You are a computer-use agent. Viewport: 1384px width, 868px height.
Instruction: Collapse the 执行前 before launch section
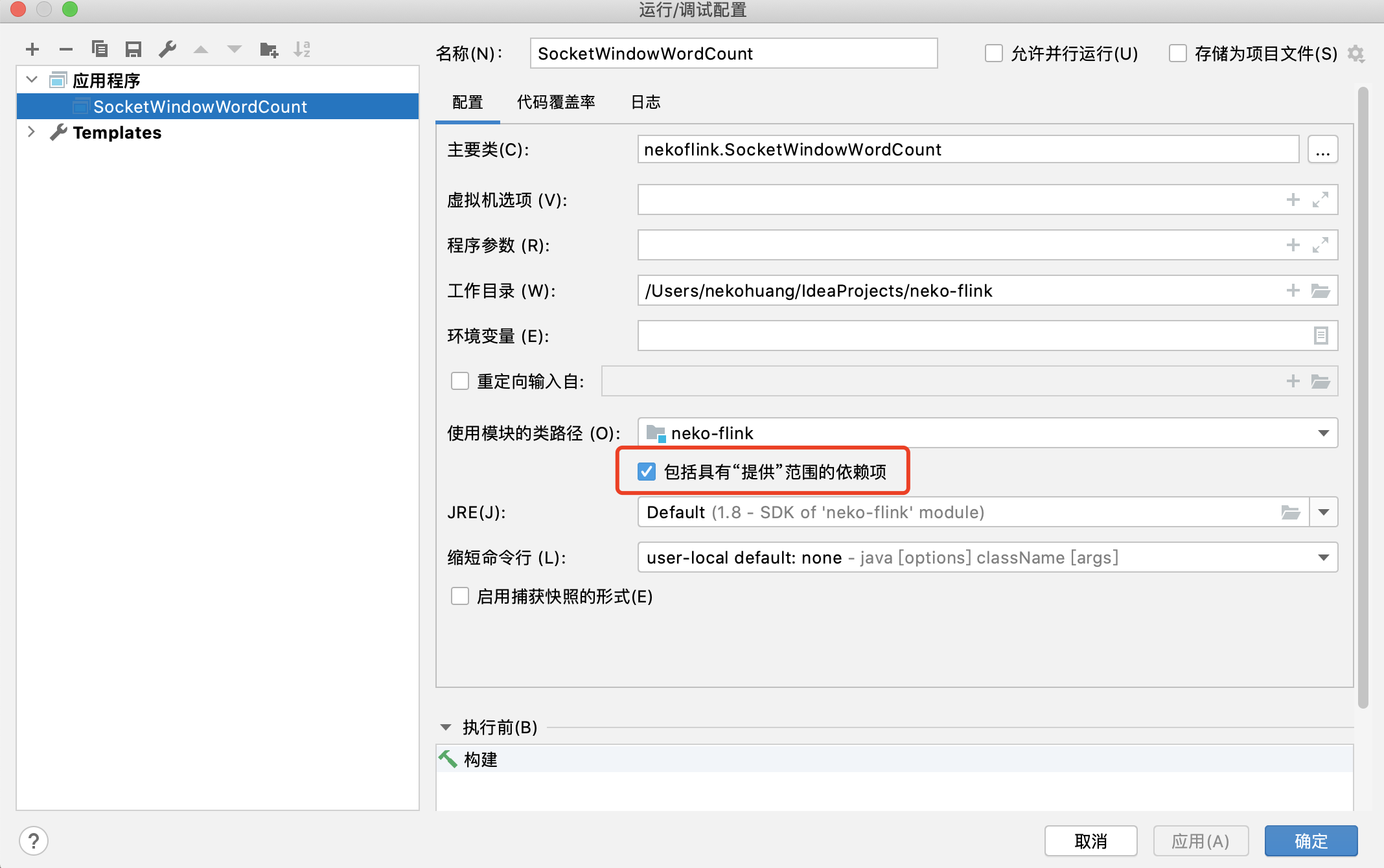446,727
